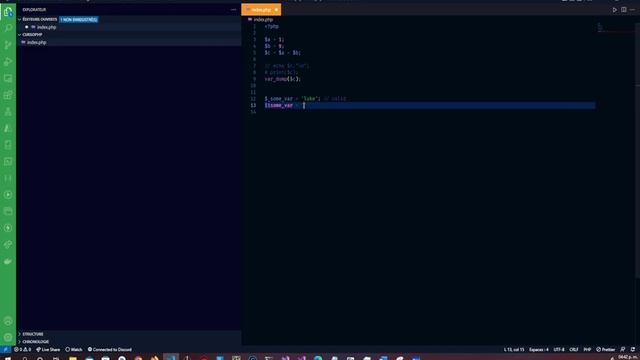Close the unsaved index.php tab
Viewport: 640px width, 360px height.
point(276,9)
